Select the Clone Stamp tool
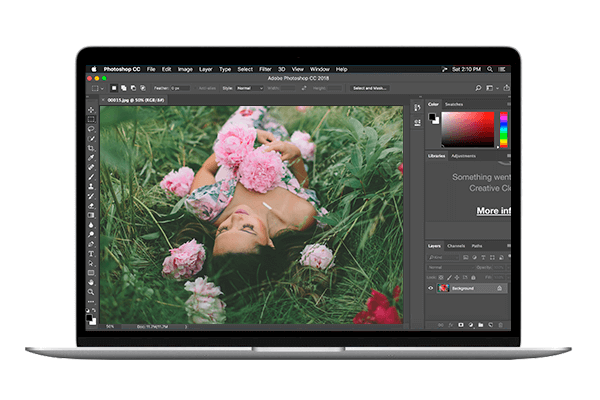This screenshot has height=400, width=600. 91,186
